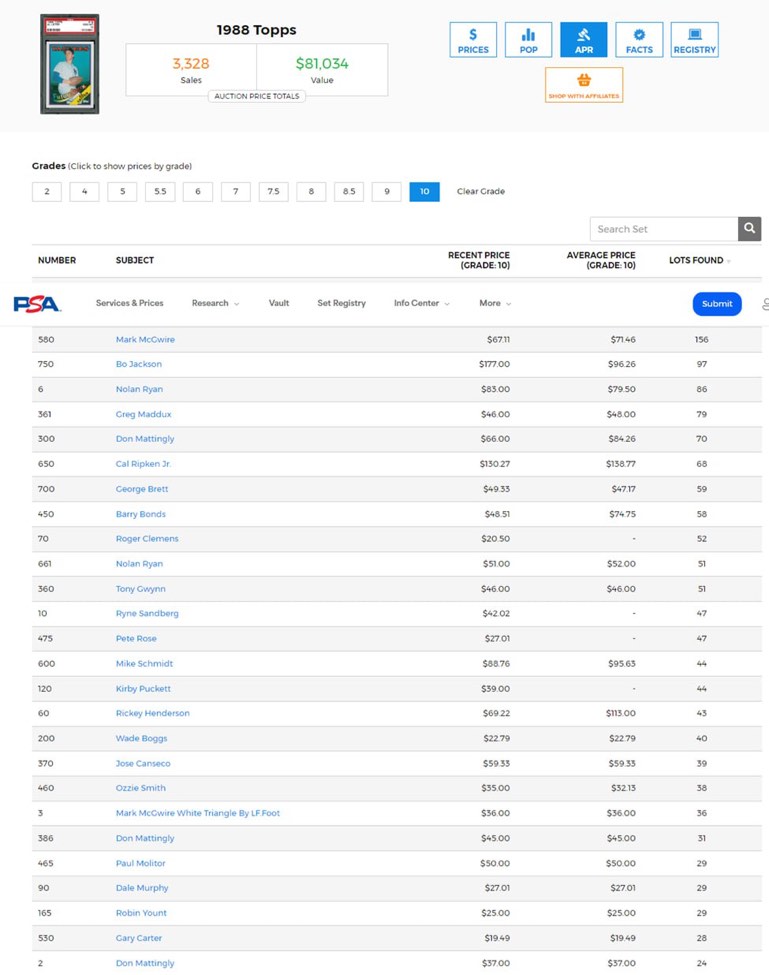Open Roger Clemens card link
This screenshot has width=769, height=975.
[x=147, y=539]
